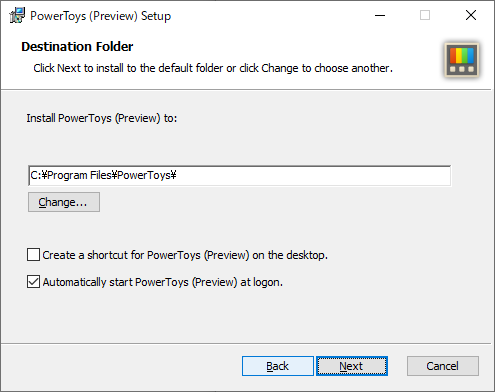This screenshot has width=495, height=392.
Task: Minimize the PowerToys Setup window
Action: click(380, 15)
